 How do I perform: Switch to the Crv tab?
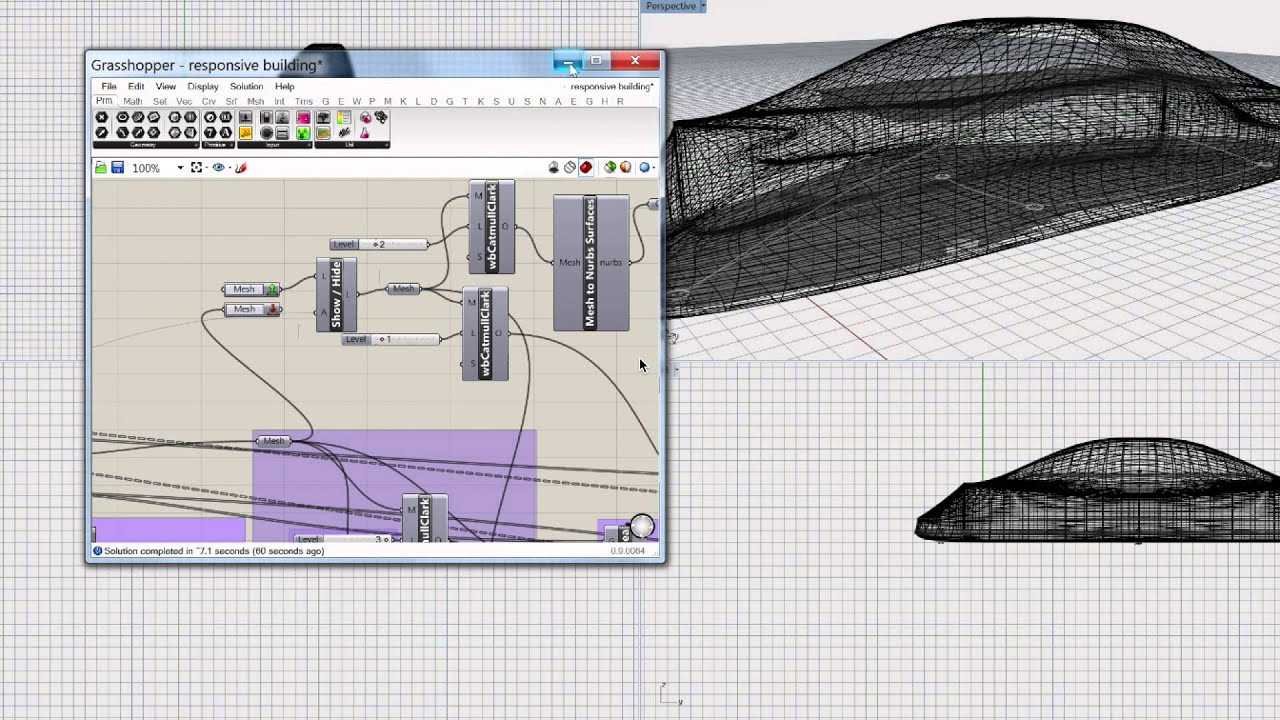coord(210,101)
